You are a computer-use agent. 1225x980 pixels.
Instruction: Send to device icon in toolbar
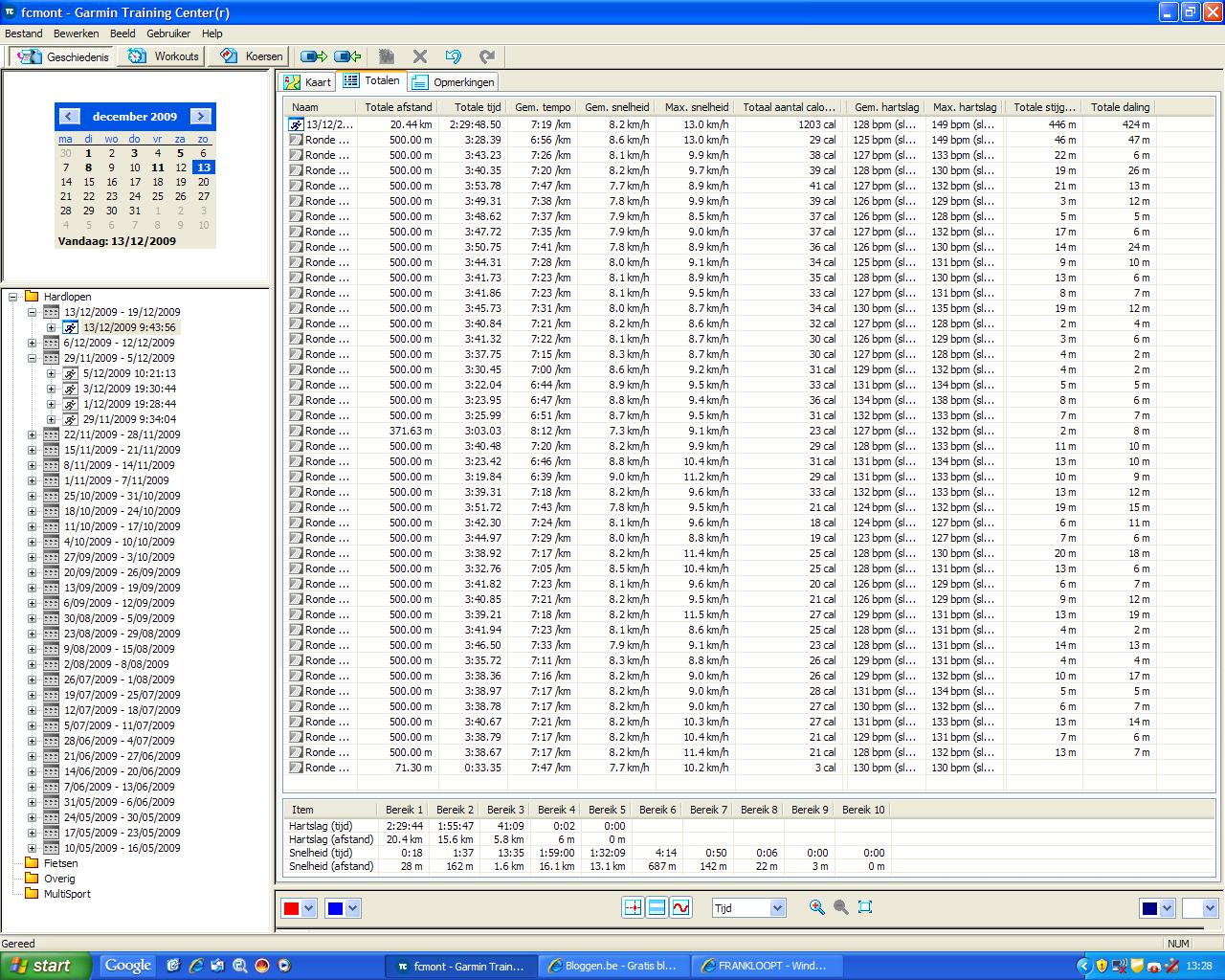tap(314, 56)
